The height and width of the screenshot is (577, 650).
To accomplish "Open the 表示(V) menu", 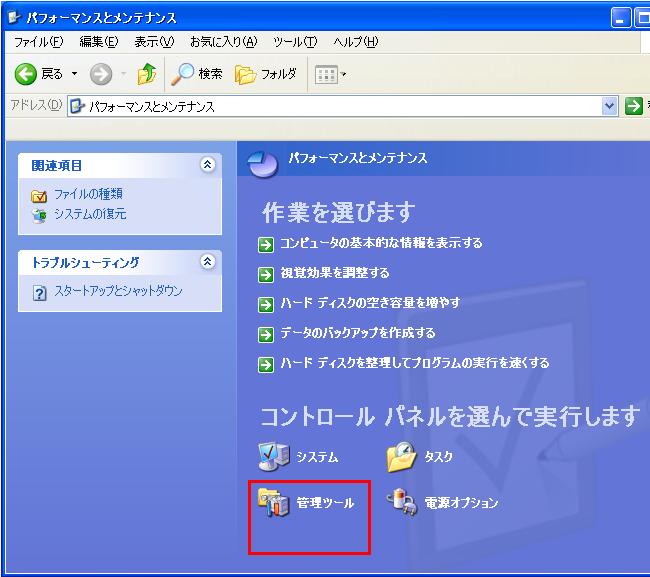I will (x=154, y=42).
